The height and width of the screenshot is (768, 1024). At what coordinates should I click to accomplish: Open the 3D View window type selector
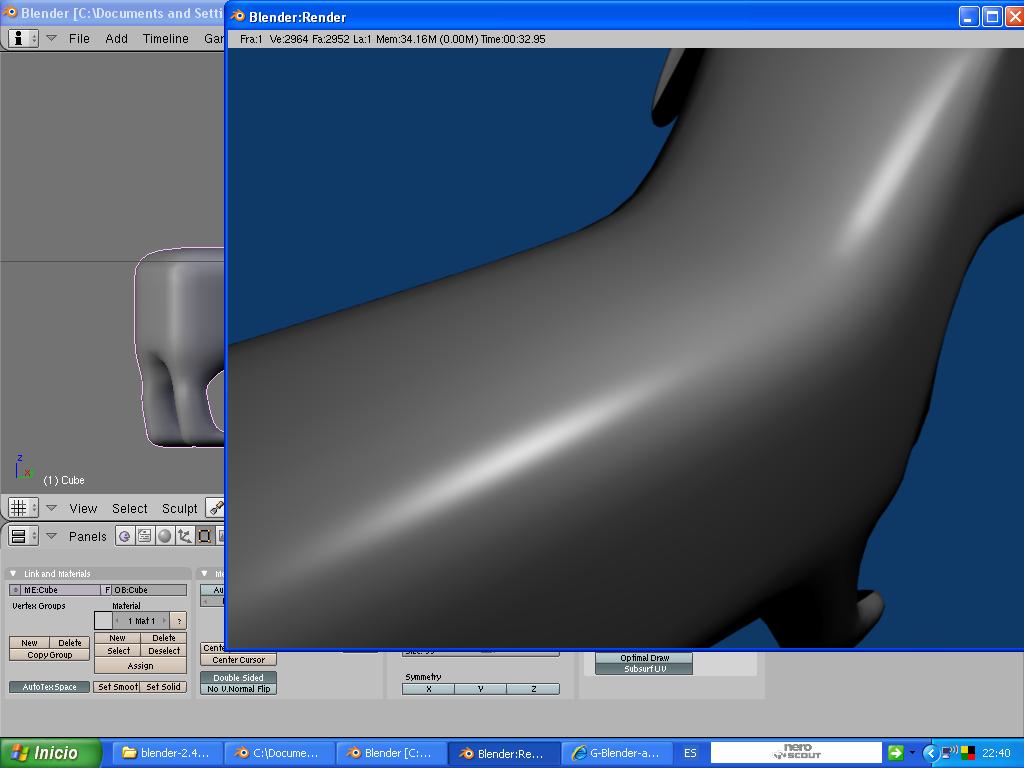click(x=23, y=508)
